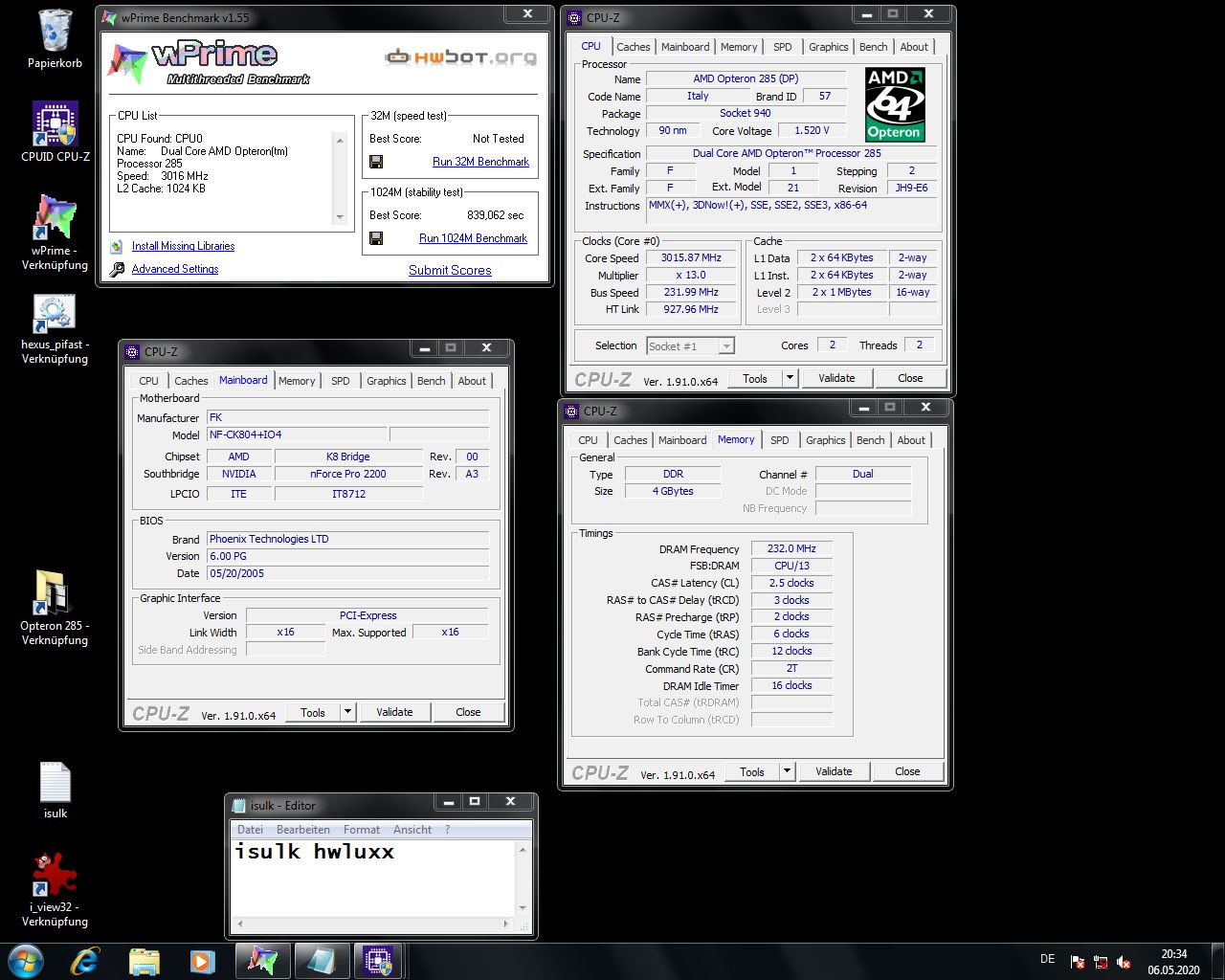
Task: Click the Specification Dual Core AMD Opteron field
Action: click(x=791, y=153)
